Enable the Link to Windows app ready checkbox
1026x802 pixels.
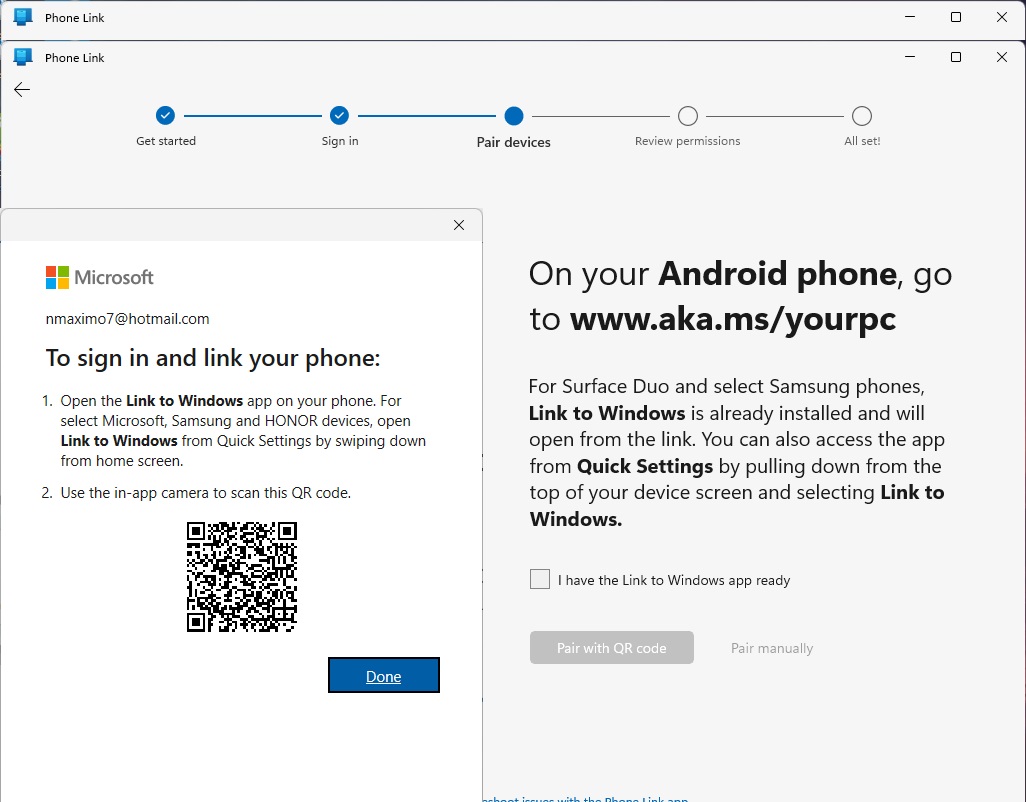[539, 579]
